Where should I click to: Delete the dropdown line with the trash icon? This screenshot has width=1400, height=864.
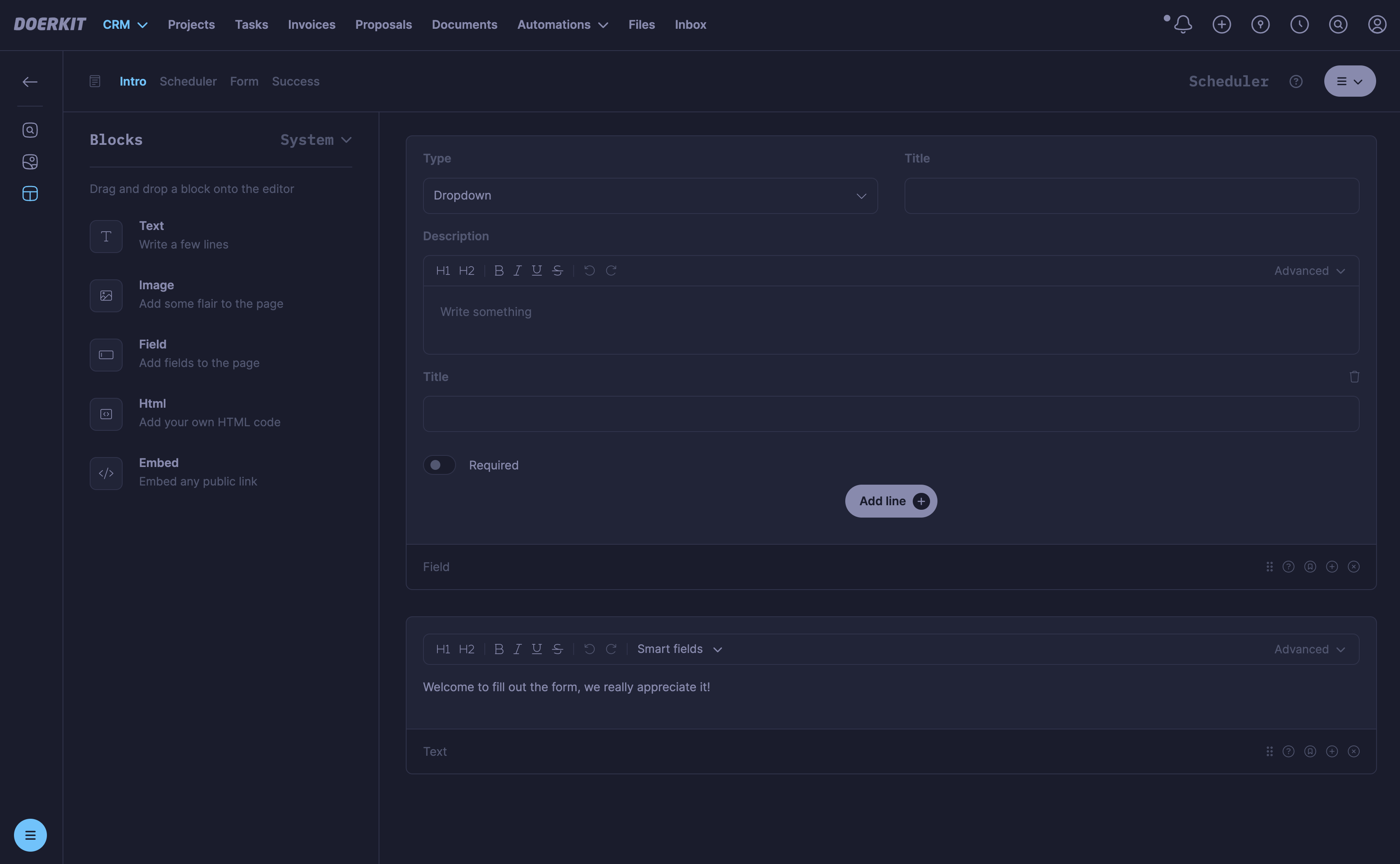click(1354, 376)
